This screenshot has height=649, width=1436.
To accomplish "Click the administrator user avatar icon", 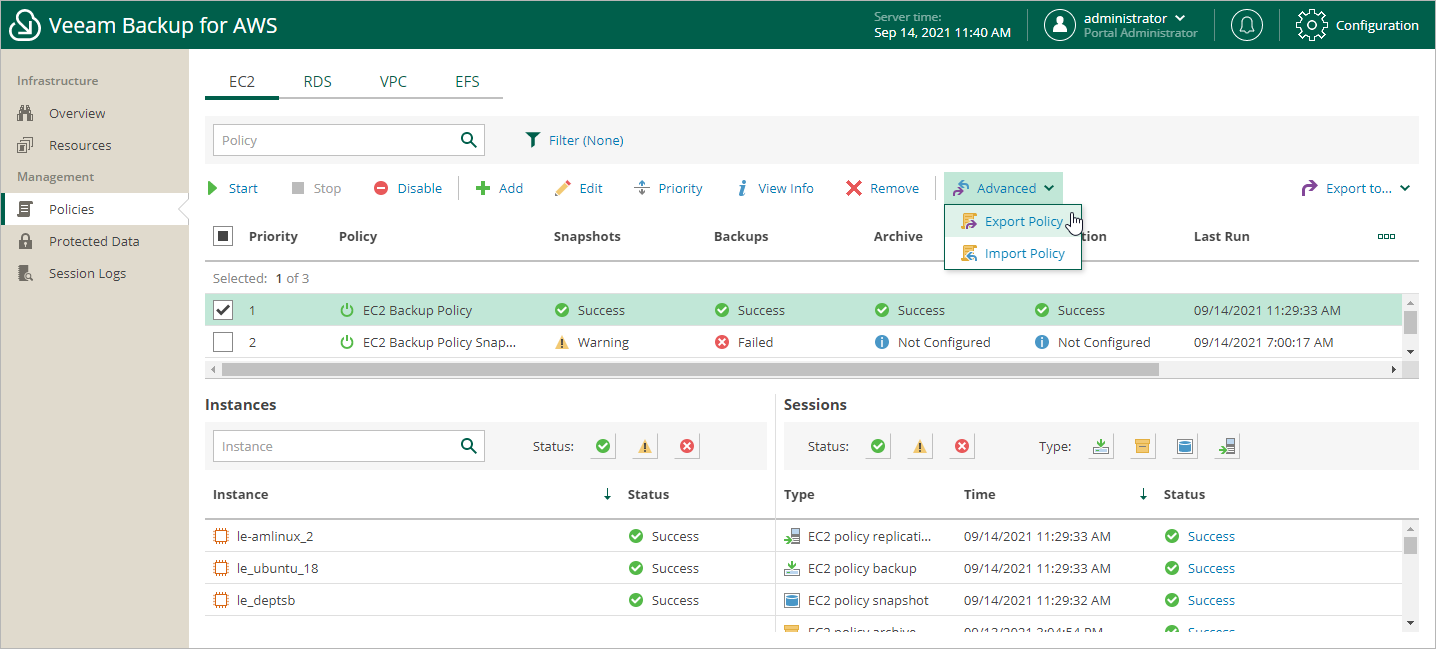I will (1060, 25).
